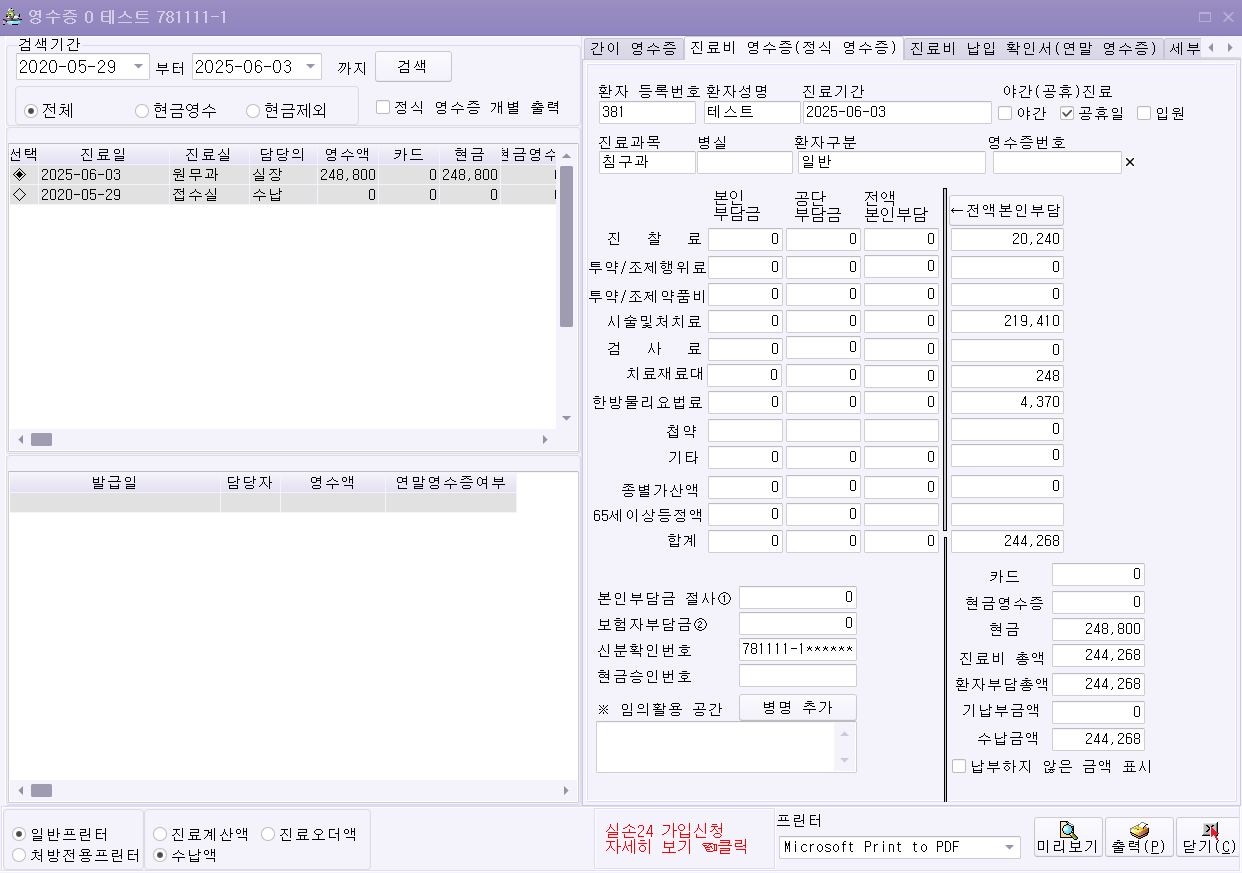Viewport: 1242px width, 873px height.
Task: Select the 현금영수 radio option
Action: tap(142, 110)
